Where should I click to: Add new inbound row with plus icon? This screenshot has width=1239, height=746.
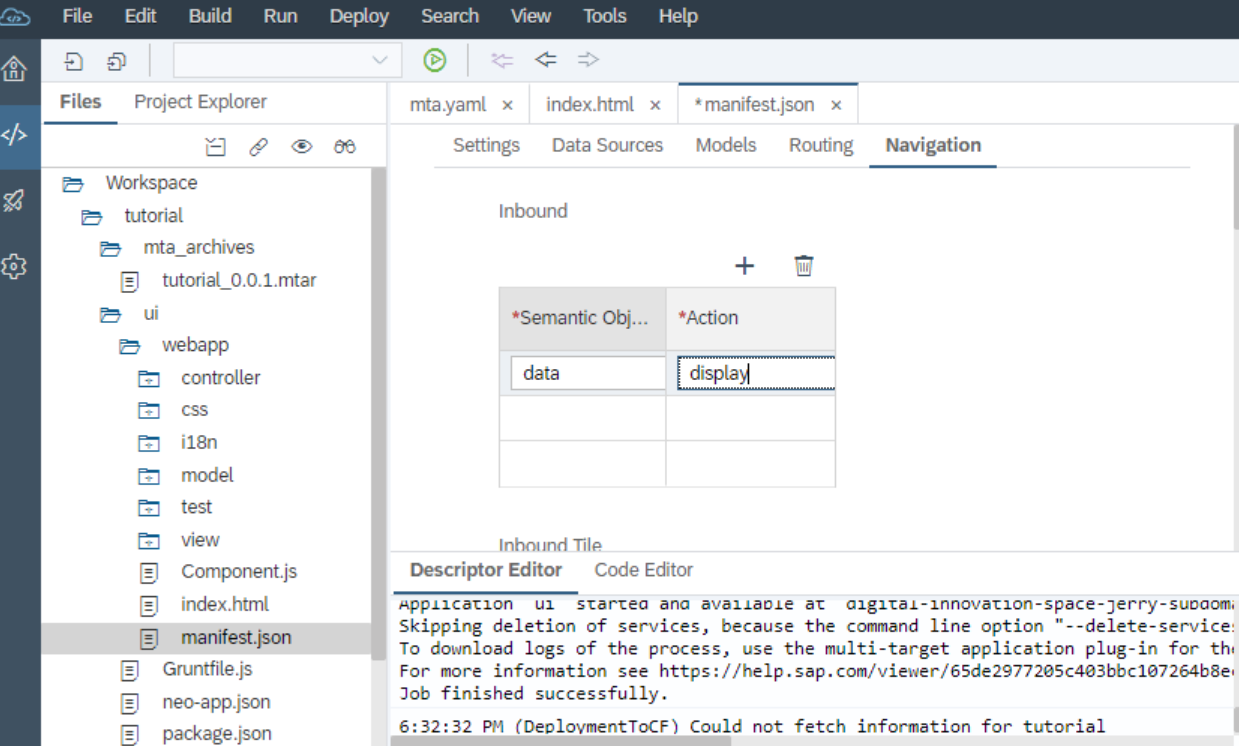pyautogui.click(x=744, y=266)
